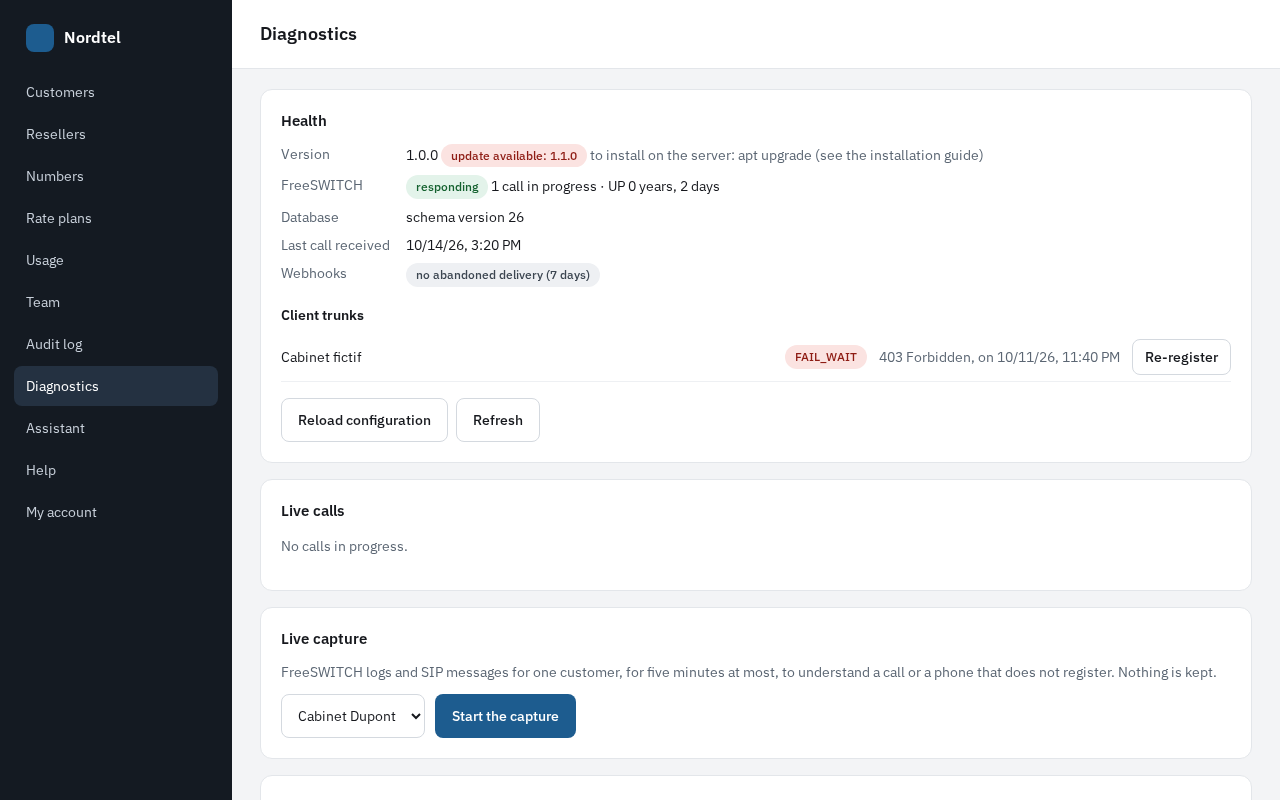The height and width of the screenshot is (800, 1280).
Task: Click the Diagnostics page heading
Action: pos(308,34)
